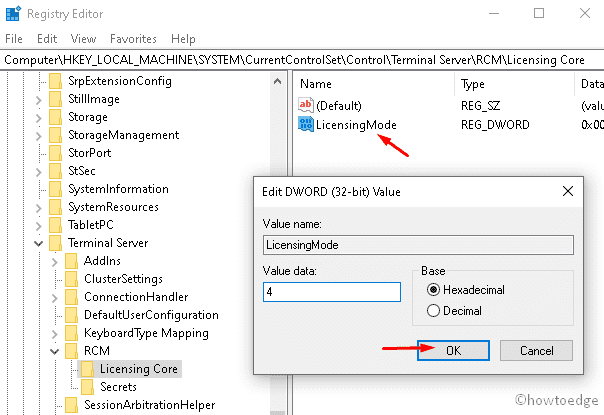
Task: Expand the SystemResources tree node
Action: (x=38, y=207)
